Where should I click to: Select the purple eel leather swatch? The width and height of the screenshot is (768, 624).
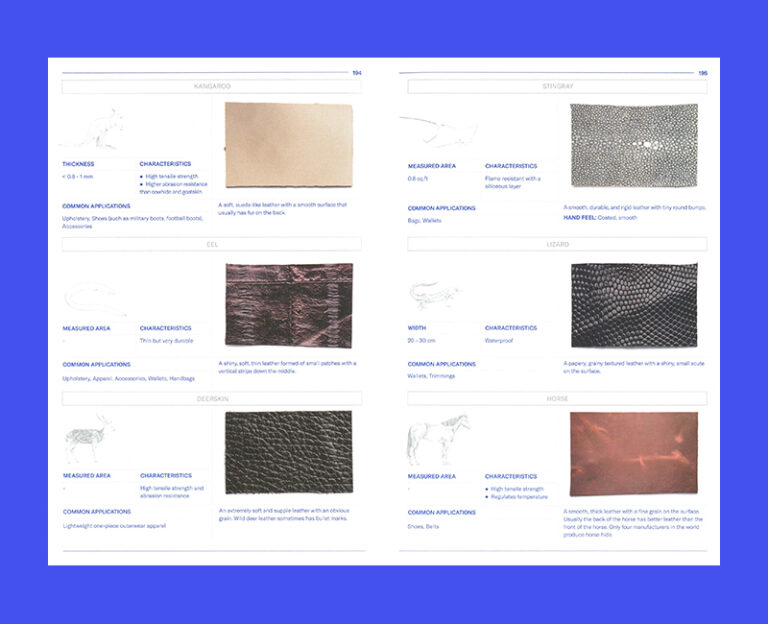pos(289,306)
